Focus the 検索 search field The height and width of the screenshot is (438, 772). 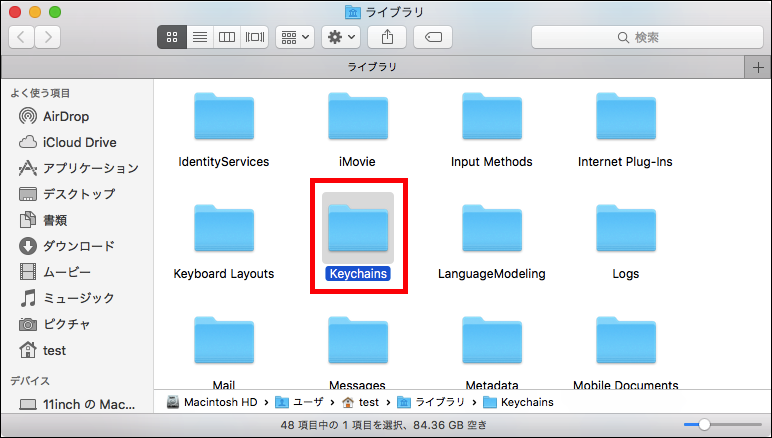pyautogui.click(x=647, y=37)
